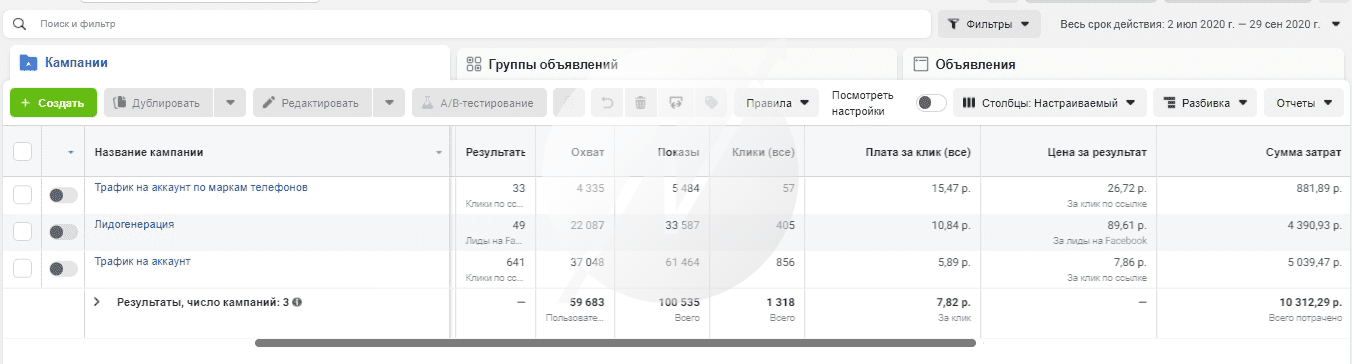Click the Редактировать button
This screenshot has width=1352, height=364.
coord(313,102)
